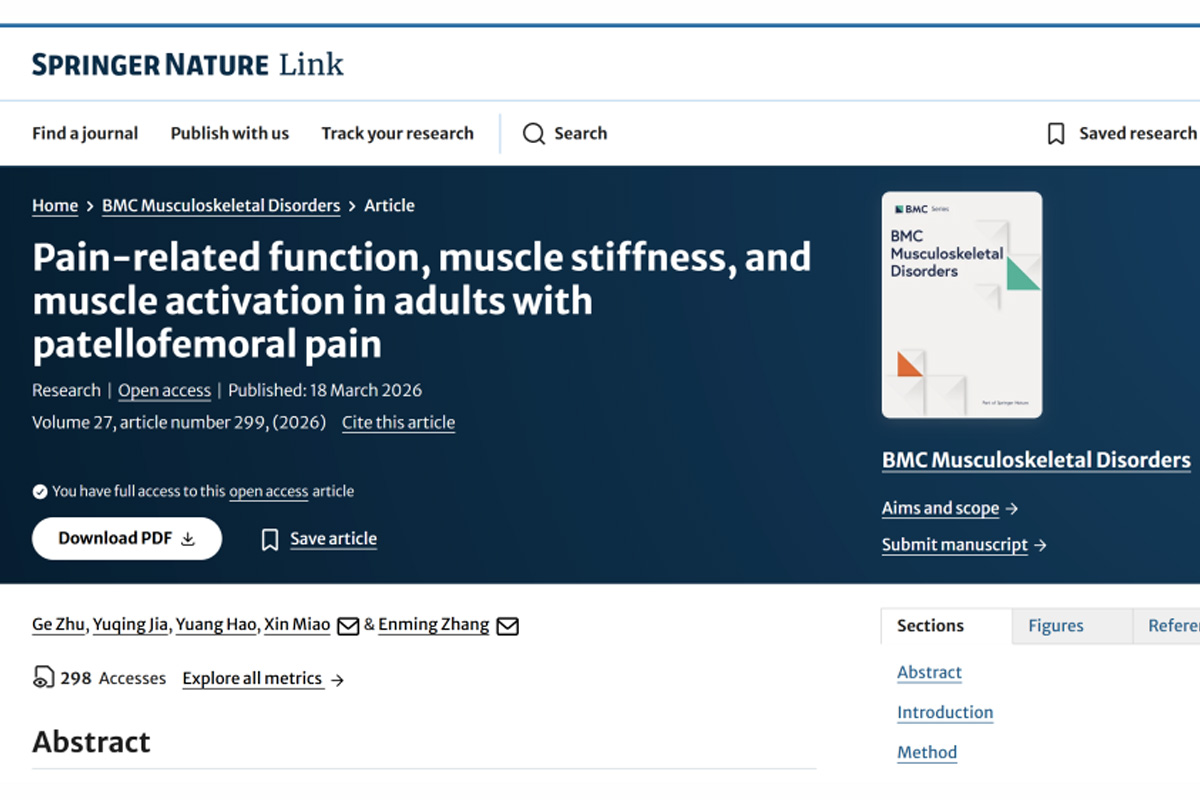This screenshot has width=1200, height=800.
Task: Click the bookmark icon beside Save article
Action: [x=270, y=540]
